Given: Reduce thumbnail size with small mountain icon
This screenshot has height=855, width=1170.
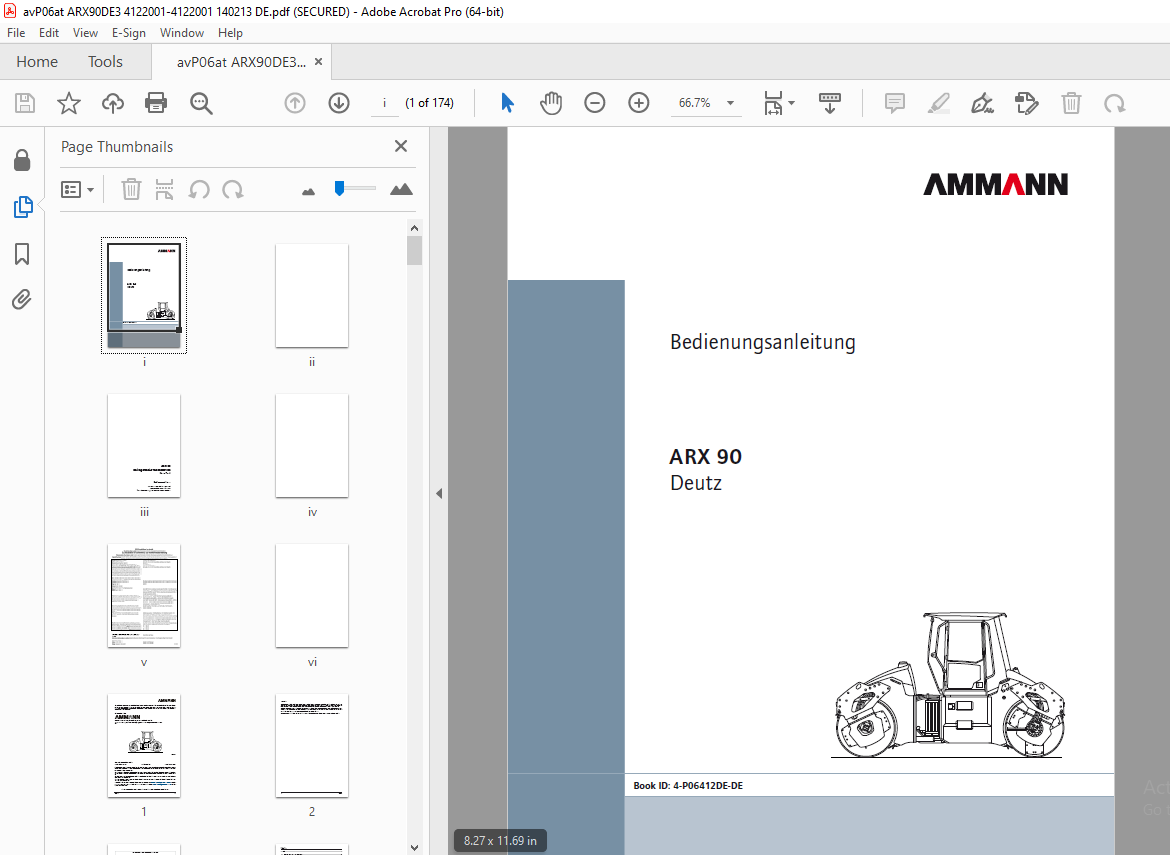Looking at the screenshot, I should coord(308,192).
